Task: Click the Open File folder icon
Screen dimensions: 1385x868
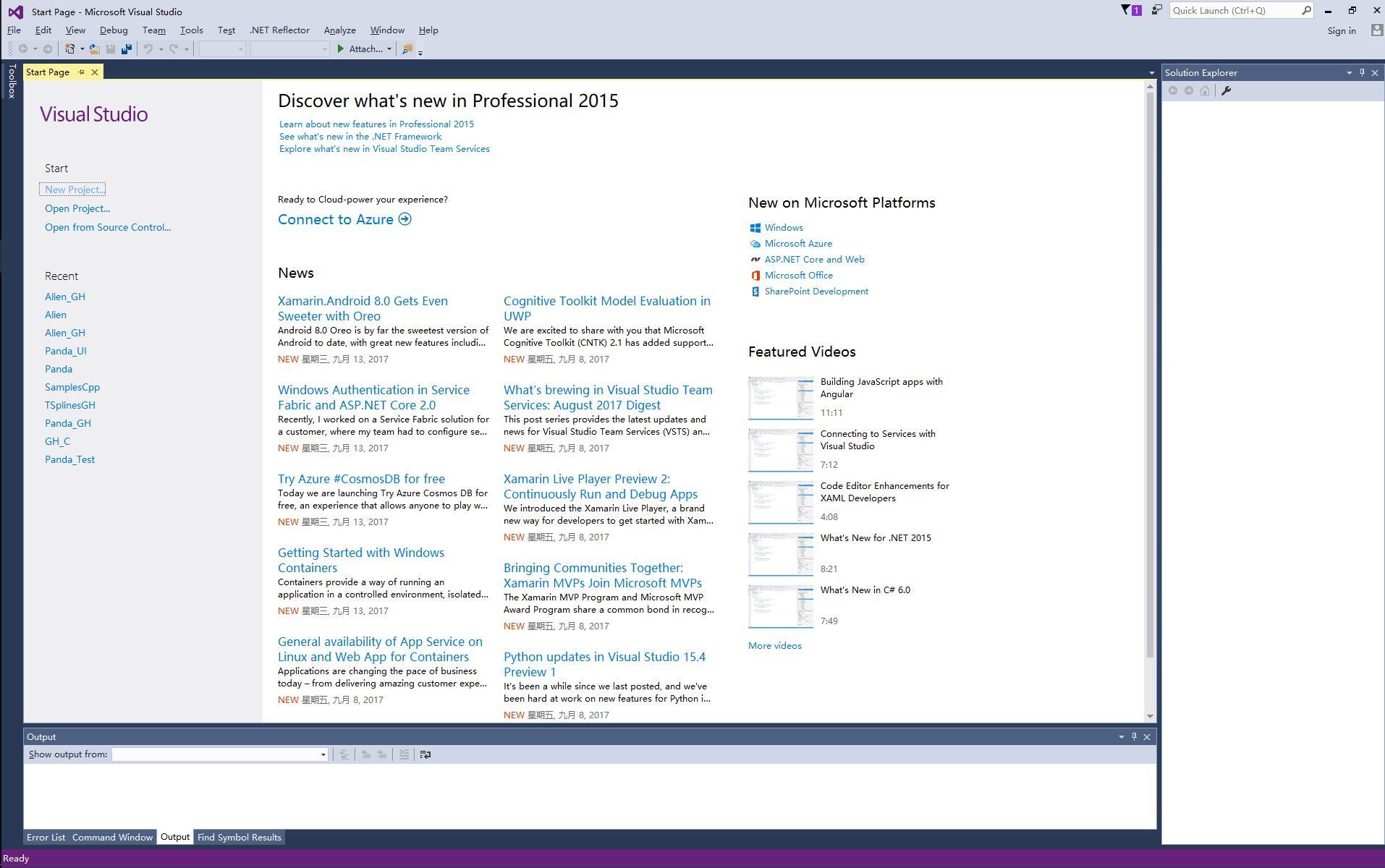Action: [x=94, y=49]
